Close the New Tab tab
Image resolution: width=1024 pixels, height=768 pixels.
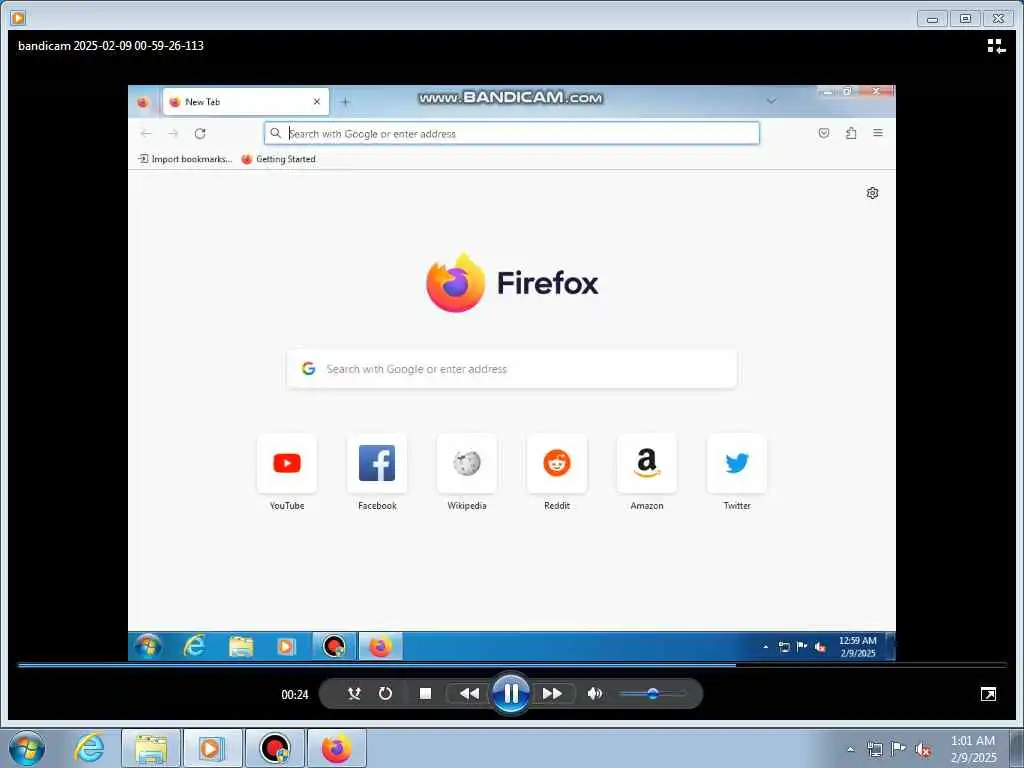[317, 102]
